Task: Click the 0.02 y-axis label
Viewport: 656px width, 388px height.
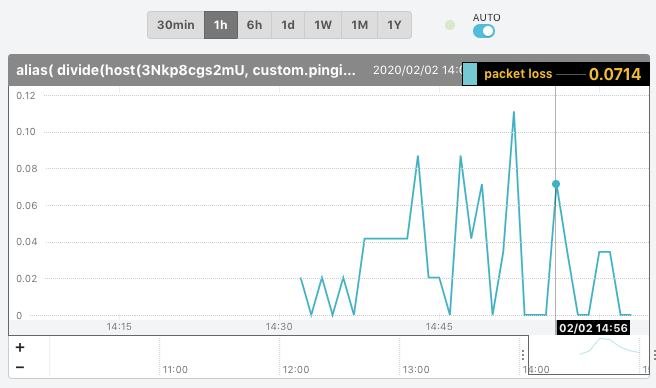Action: point(26,279)
